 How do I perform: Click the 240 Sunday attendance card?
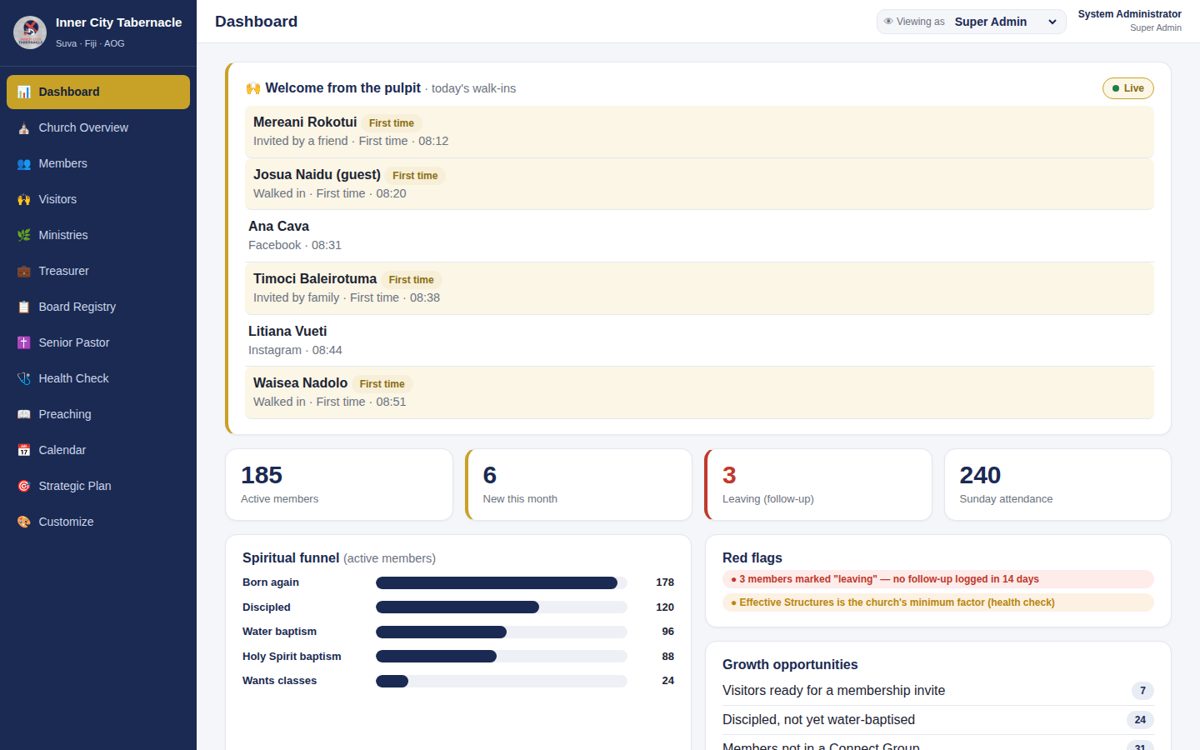(x=1058, y=485)
